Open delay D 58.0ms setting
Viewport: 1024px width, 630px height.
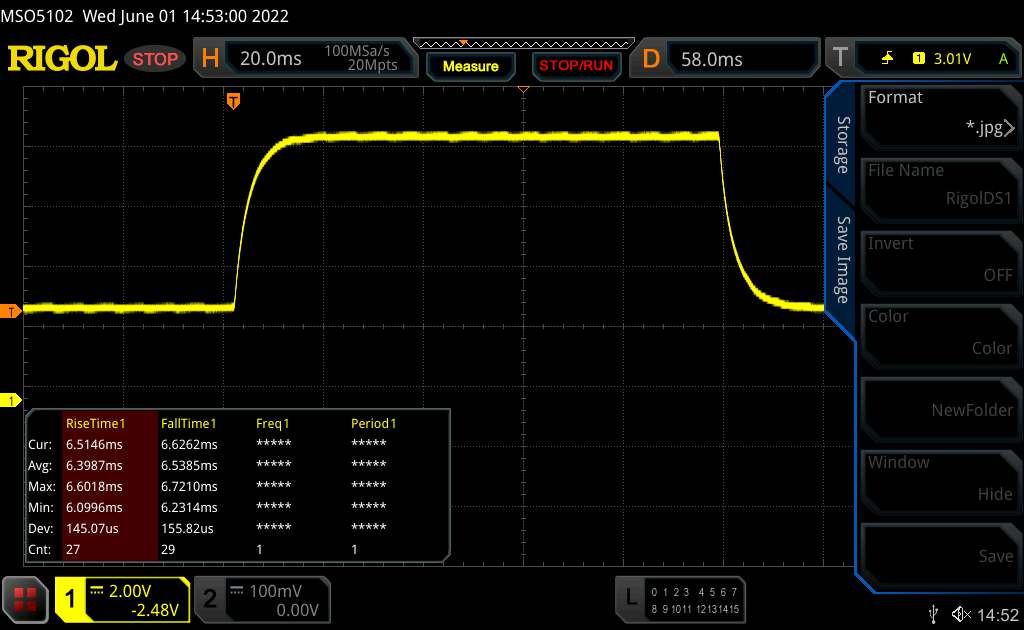click(x=724, y=59)
